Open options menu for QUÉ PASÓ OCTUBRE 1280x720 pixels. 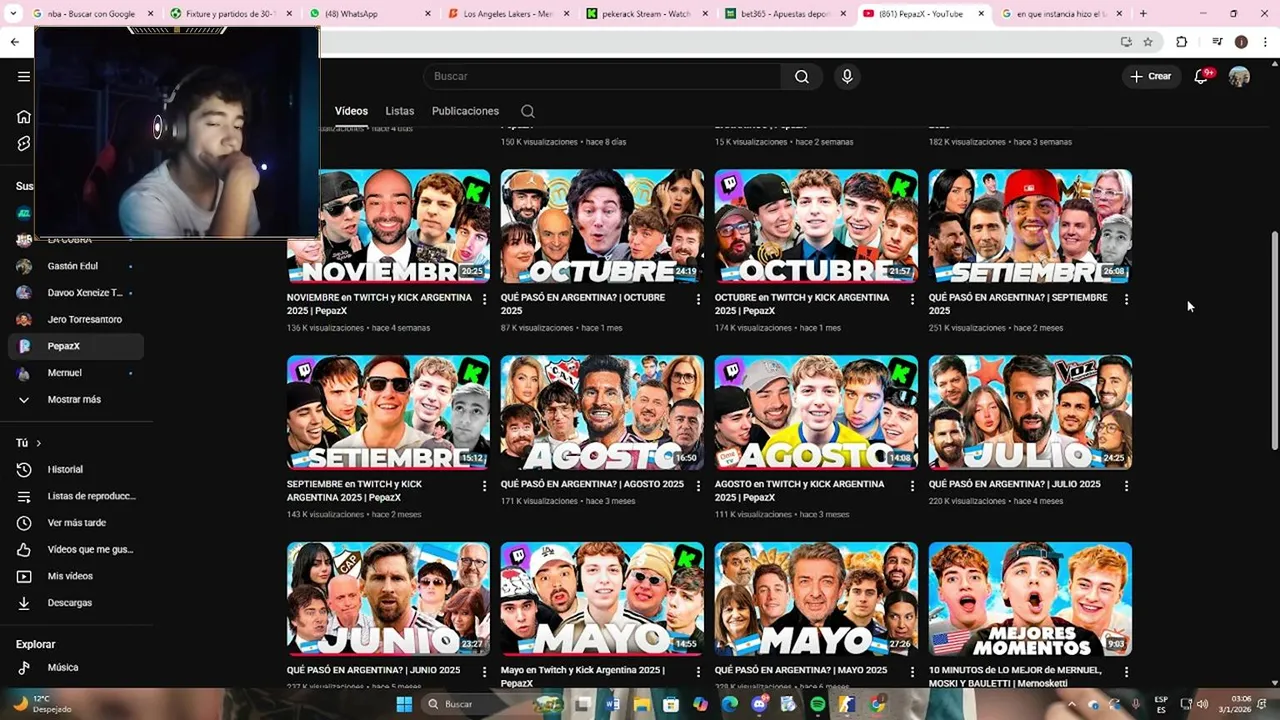(699, 299)
